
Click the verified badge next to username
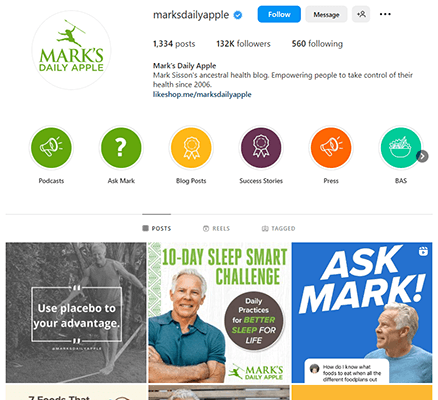(x=238, y=15)
